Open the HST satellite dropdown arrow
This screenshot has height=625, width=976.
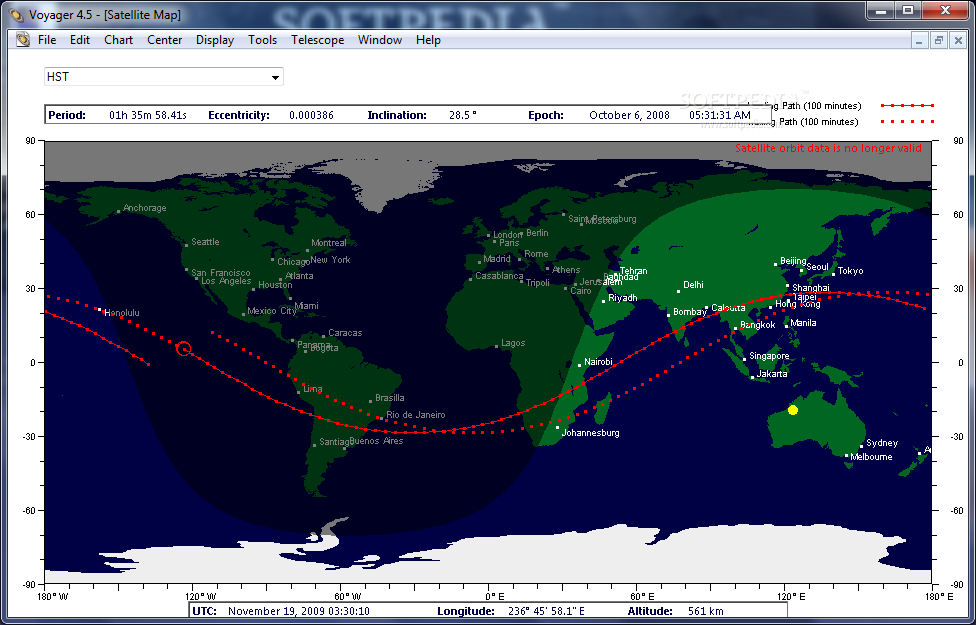coord(275,78)
